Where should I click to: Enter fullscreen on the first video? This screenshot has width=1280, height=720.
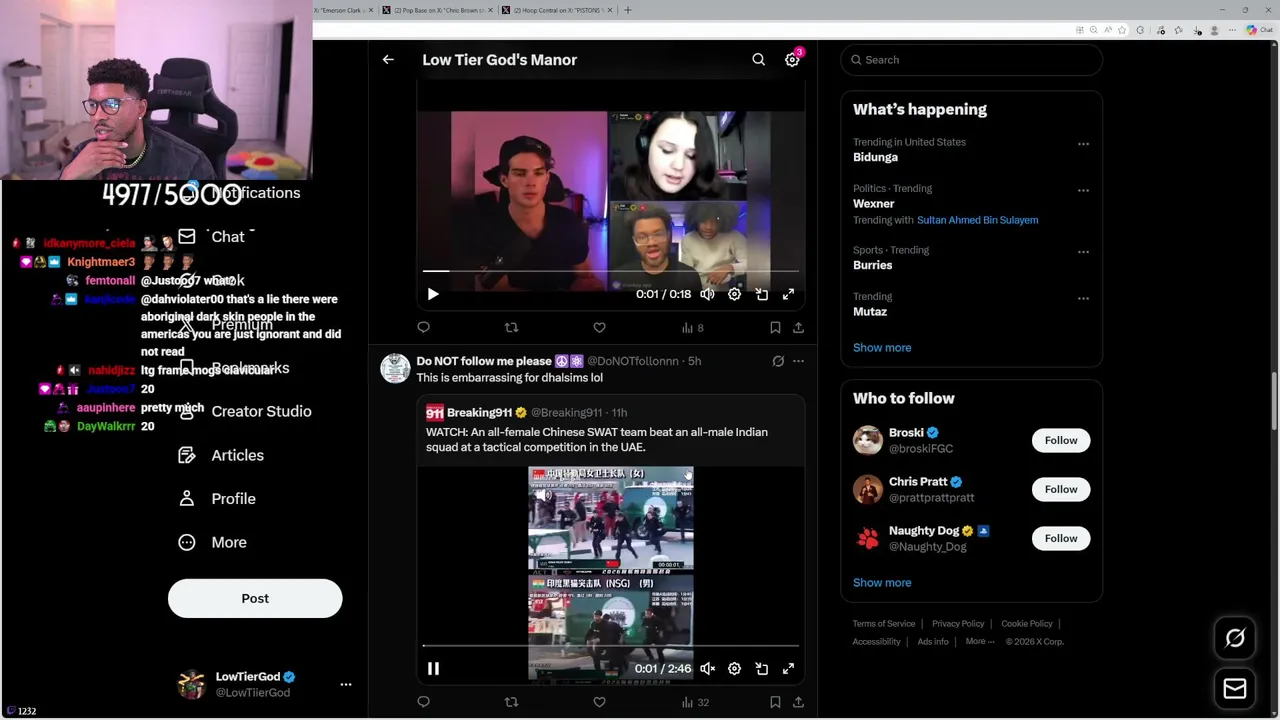click(x=788, y=294)
